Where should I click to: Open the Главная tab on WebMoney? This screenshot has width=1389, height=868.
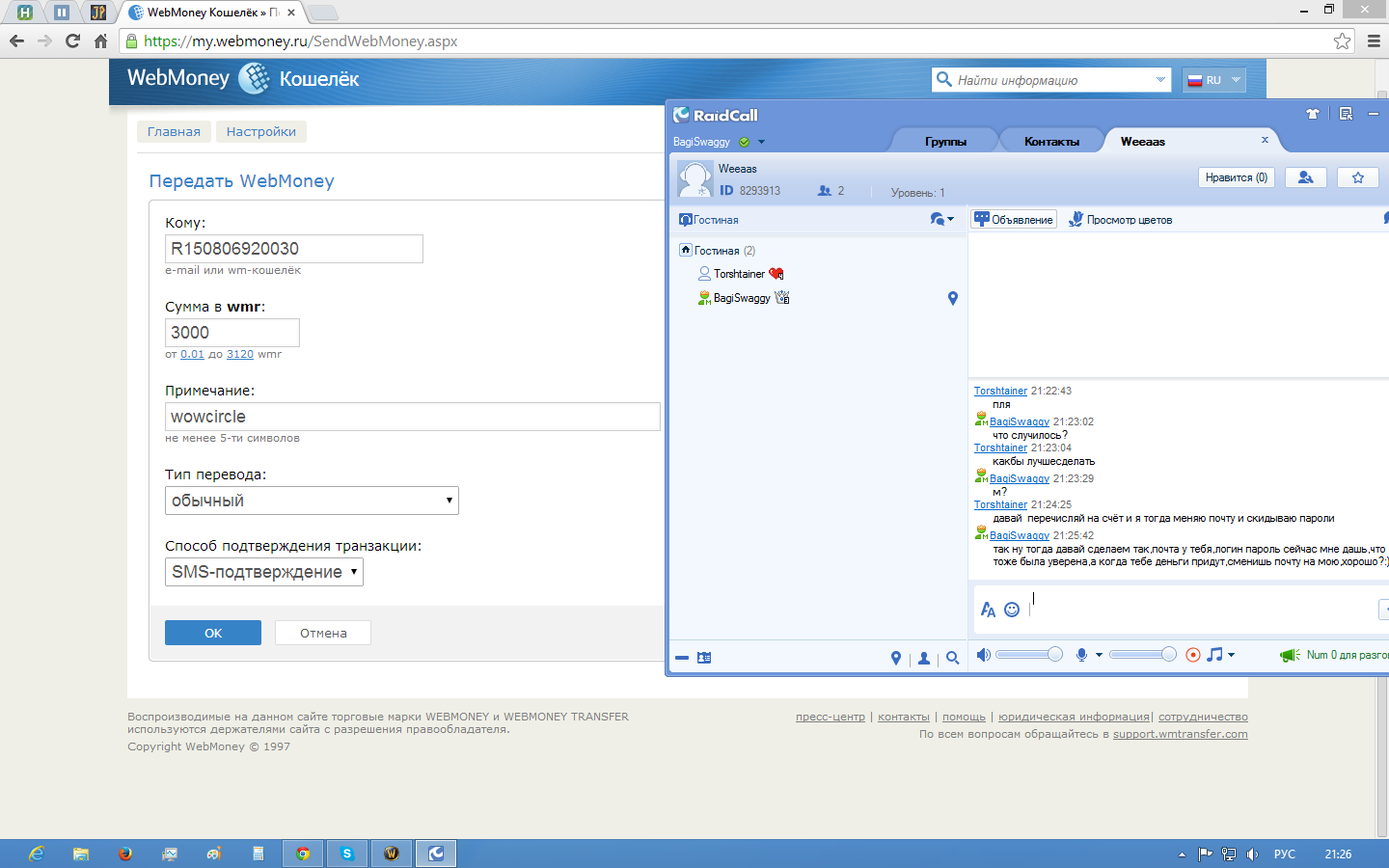[x=174, y=131]
